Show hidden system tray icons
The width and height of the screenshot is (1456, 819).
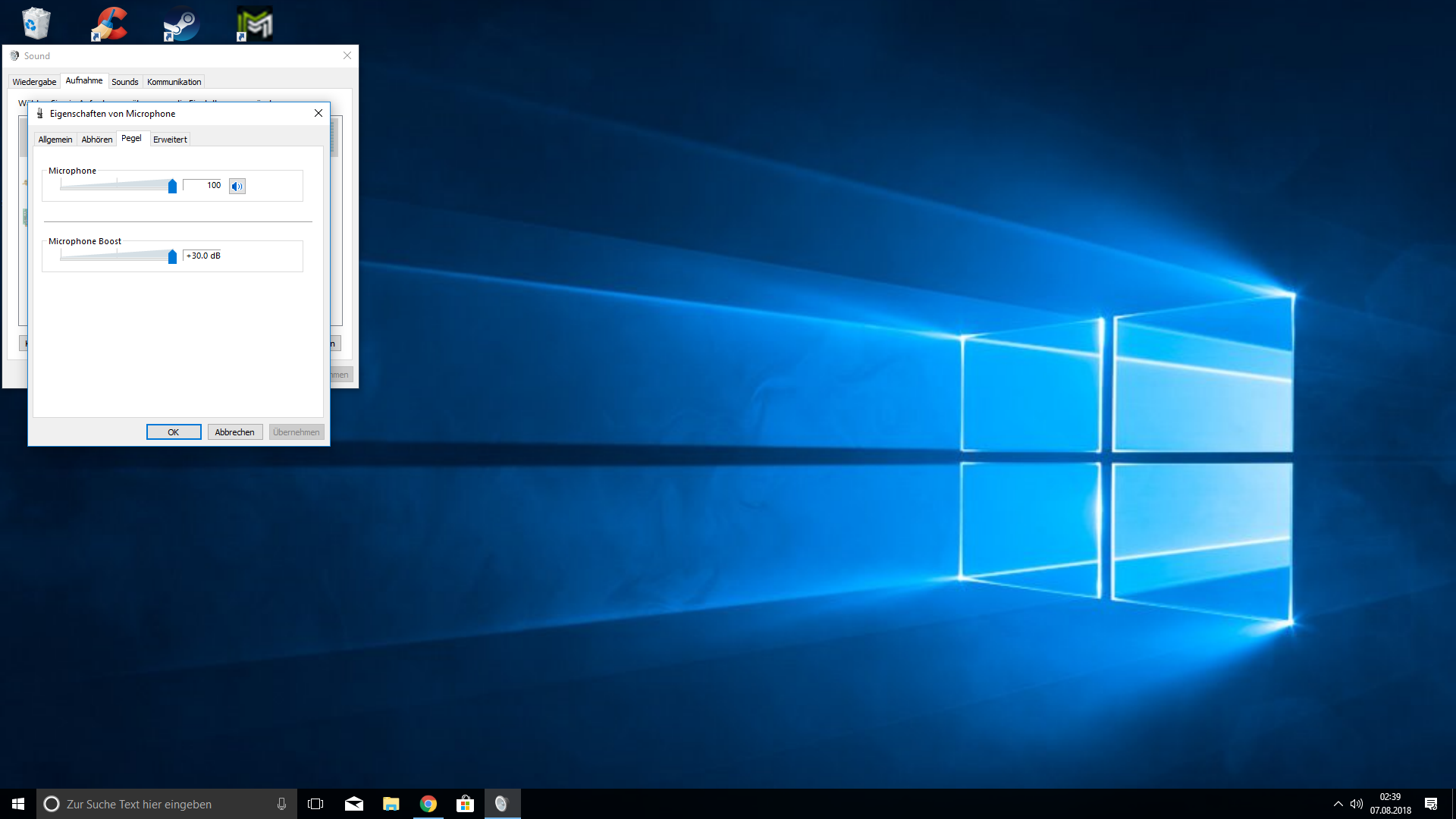tap(1338, 804)
